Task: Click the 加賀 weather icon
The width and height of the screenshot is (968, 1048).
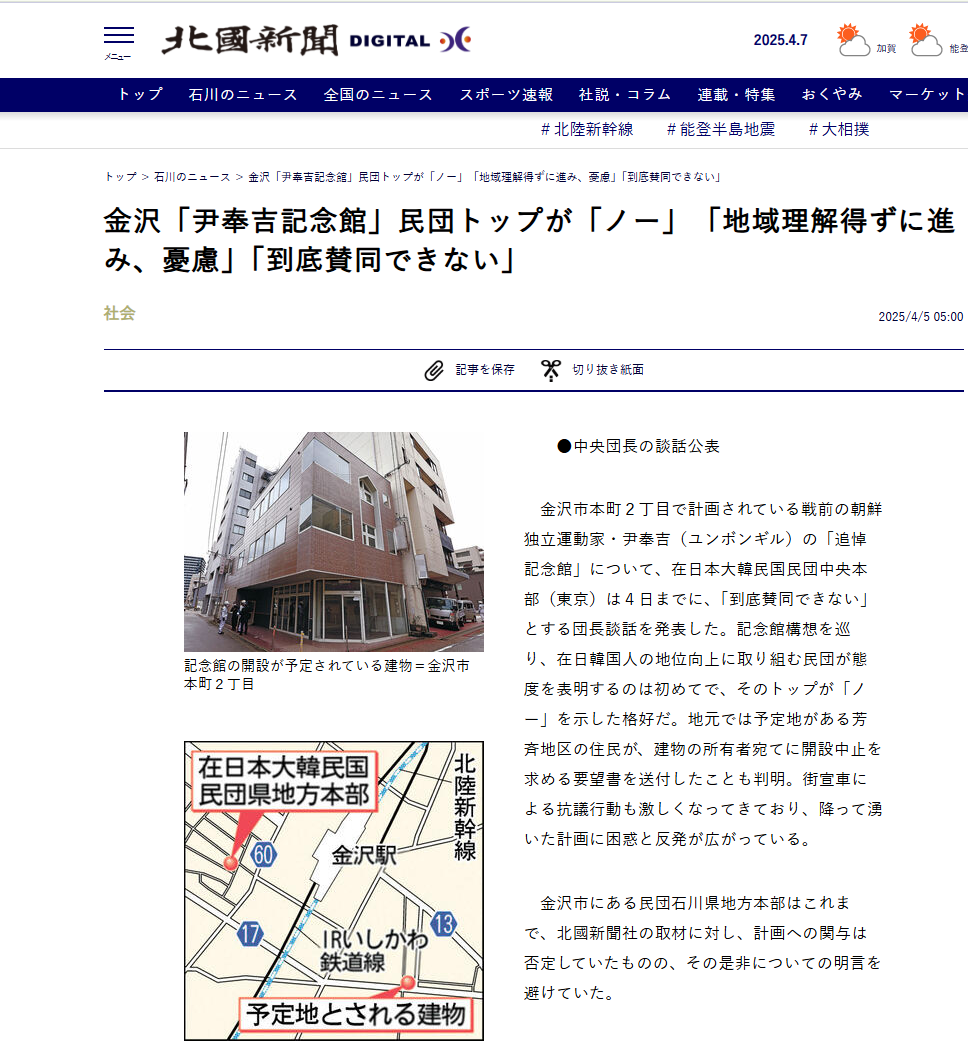Action: (x=854, y=40)
